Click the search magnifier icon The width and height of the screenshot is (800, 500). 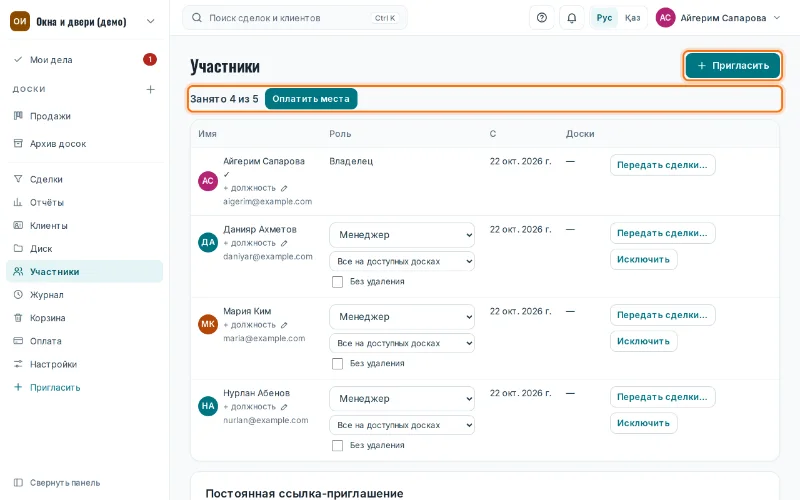click(x=196, y=18)
